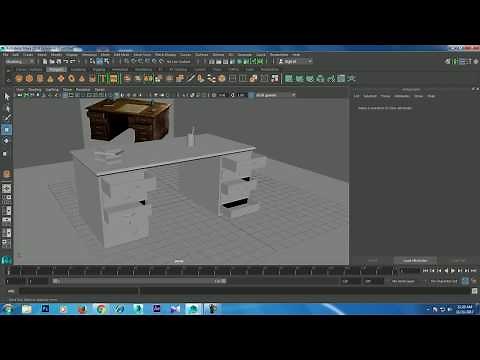
Task: Open the Modeling menu set dropdown
Action: click(20, 61)
